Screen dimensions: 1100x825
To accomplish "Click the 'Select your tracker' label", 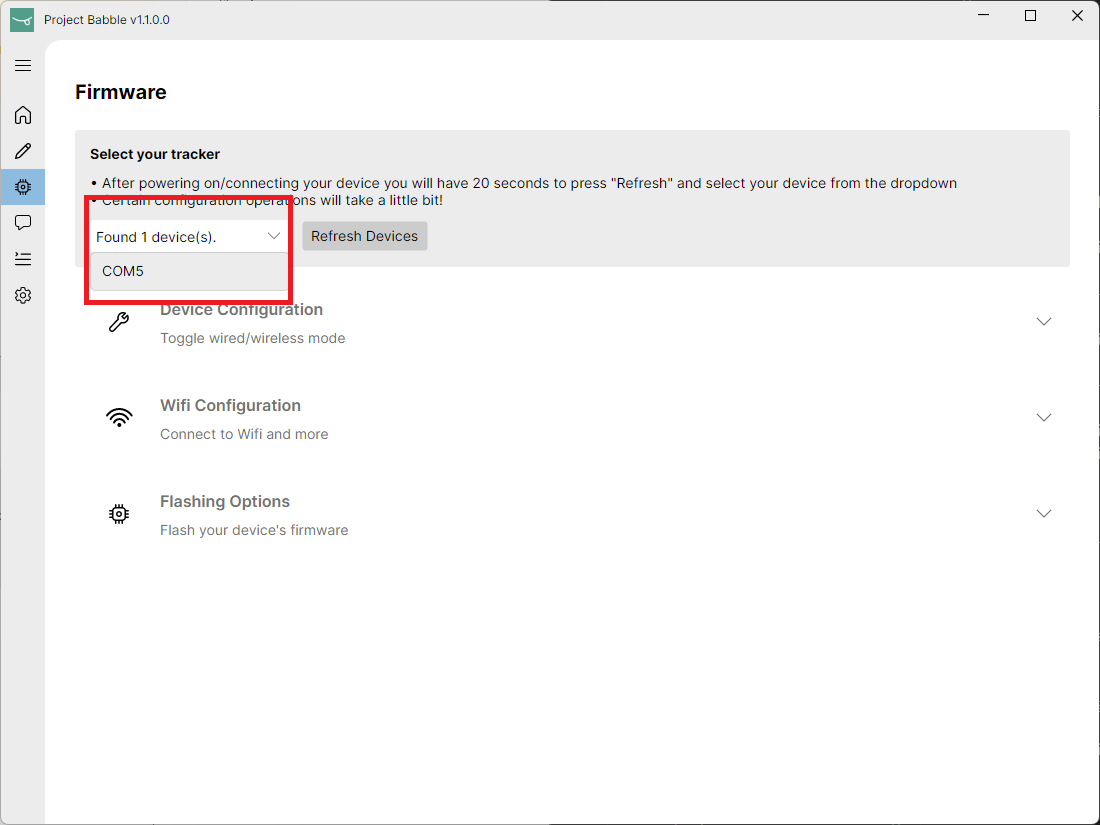I will pyautogui.click(x=155, y=154).
